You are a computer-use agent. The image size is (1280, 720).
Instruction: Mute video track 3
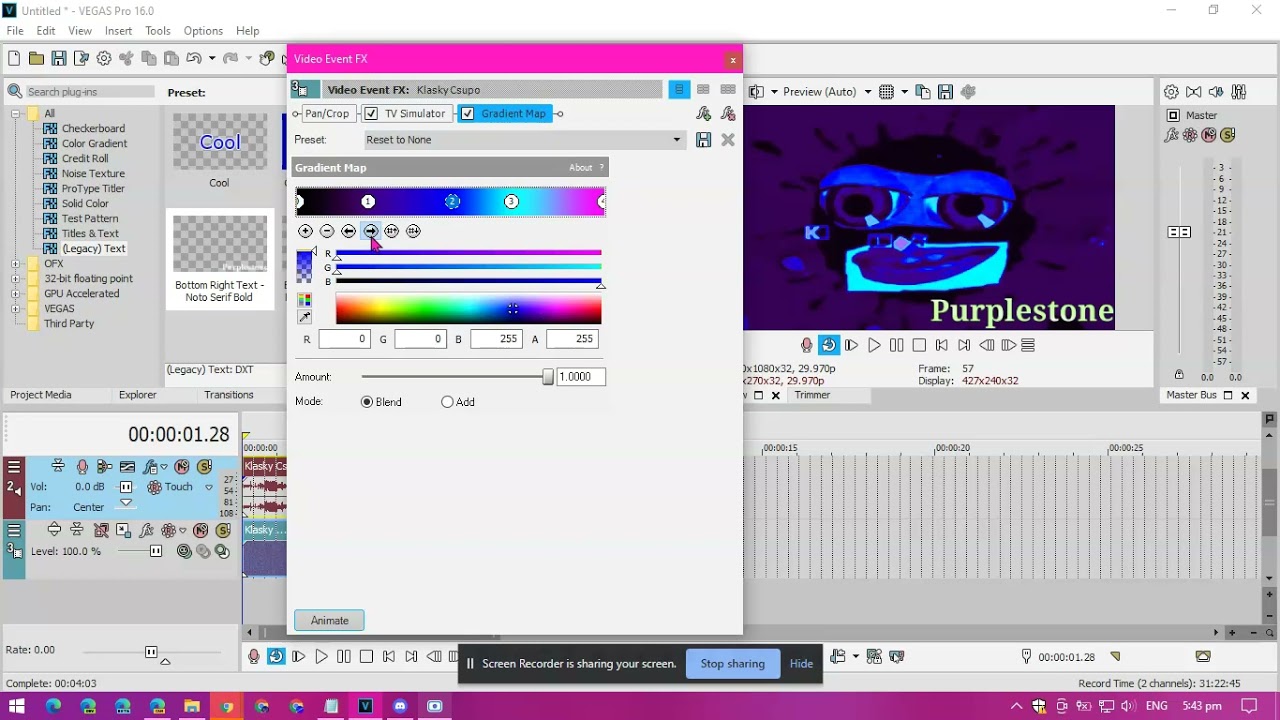(x=200, y=531)
